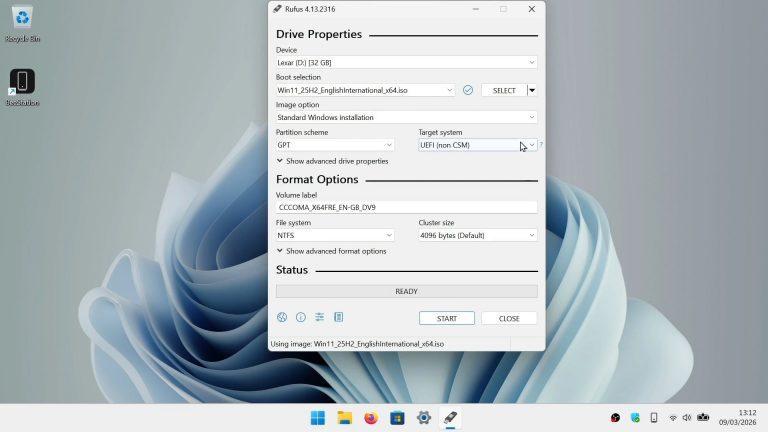Screen dimensions: 768x432
Task: Click the ISO checksum checkmark icon
Action: 468,90
